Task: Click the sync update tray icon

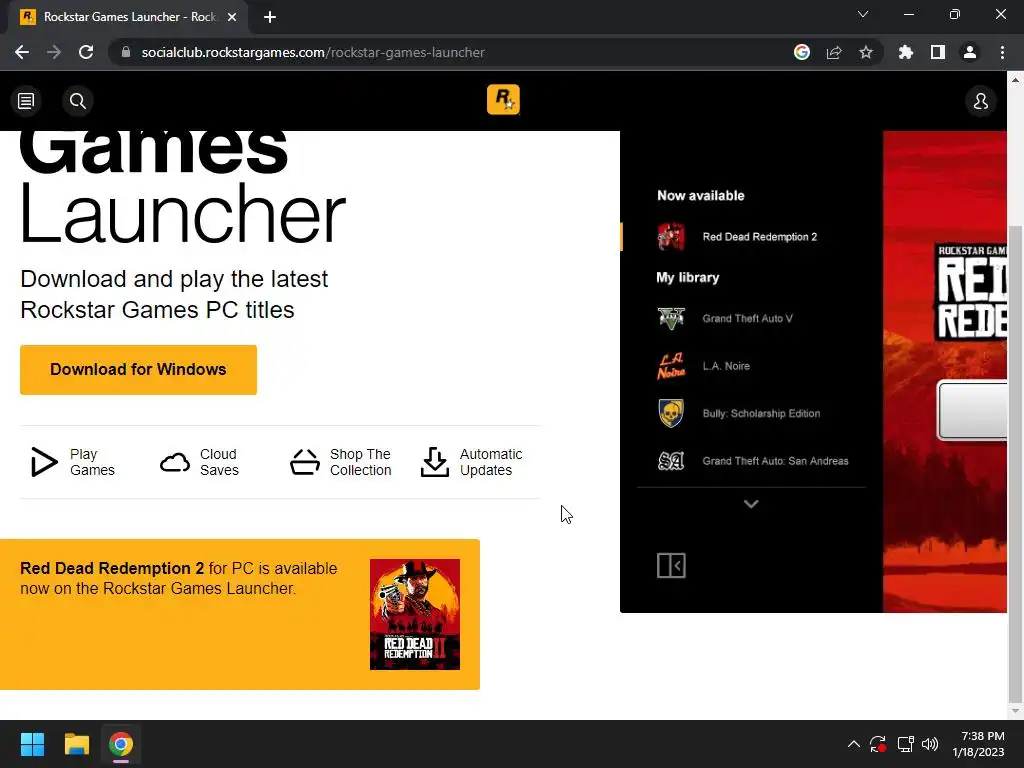Action: [x=878, y=744]
